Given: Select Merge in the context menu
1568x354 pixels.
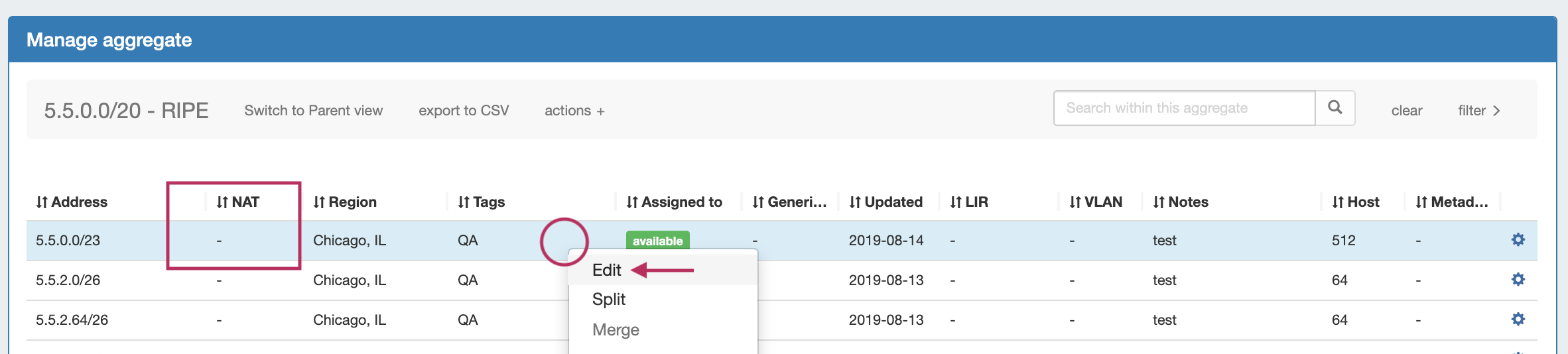Looking at the screenshot, I should click(616, 330).
